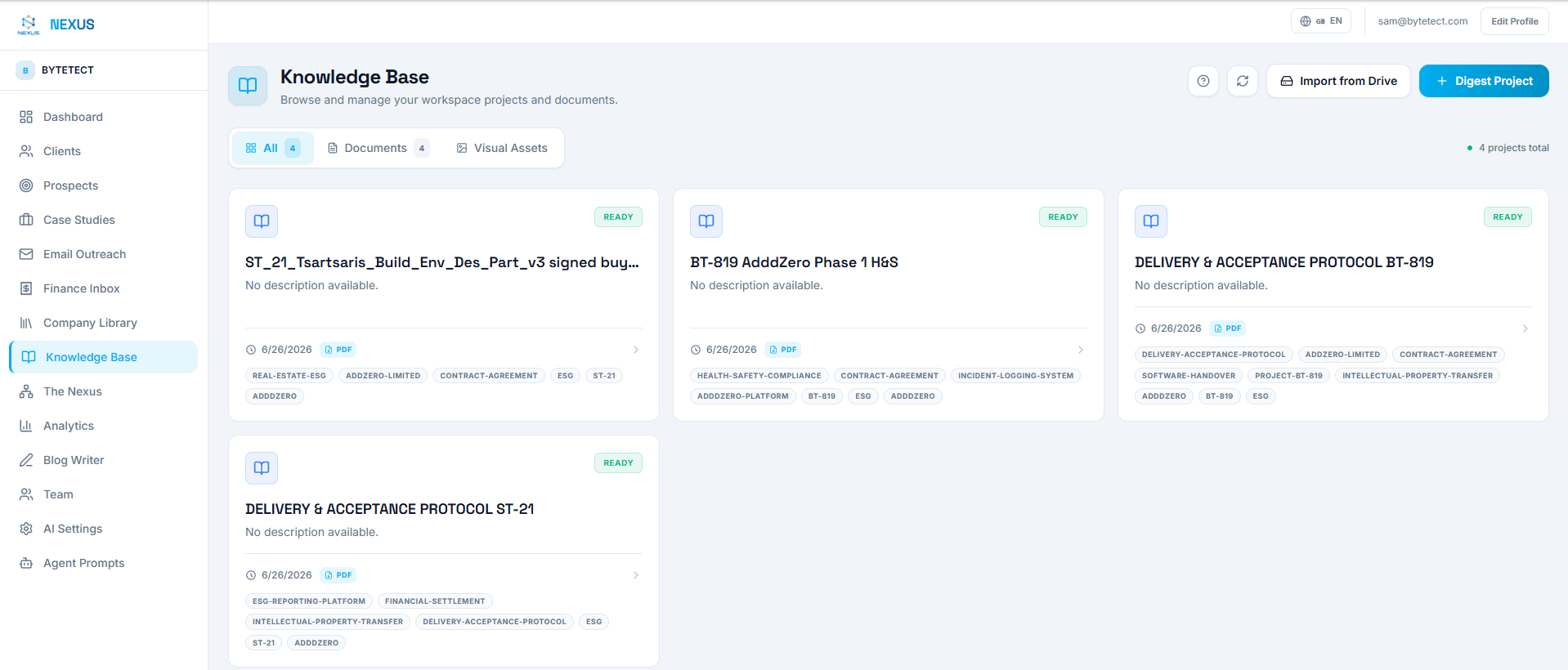Click the Agent Prompts robot icon

[x=26, y=563]
